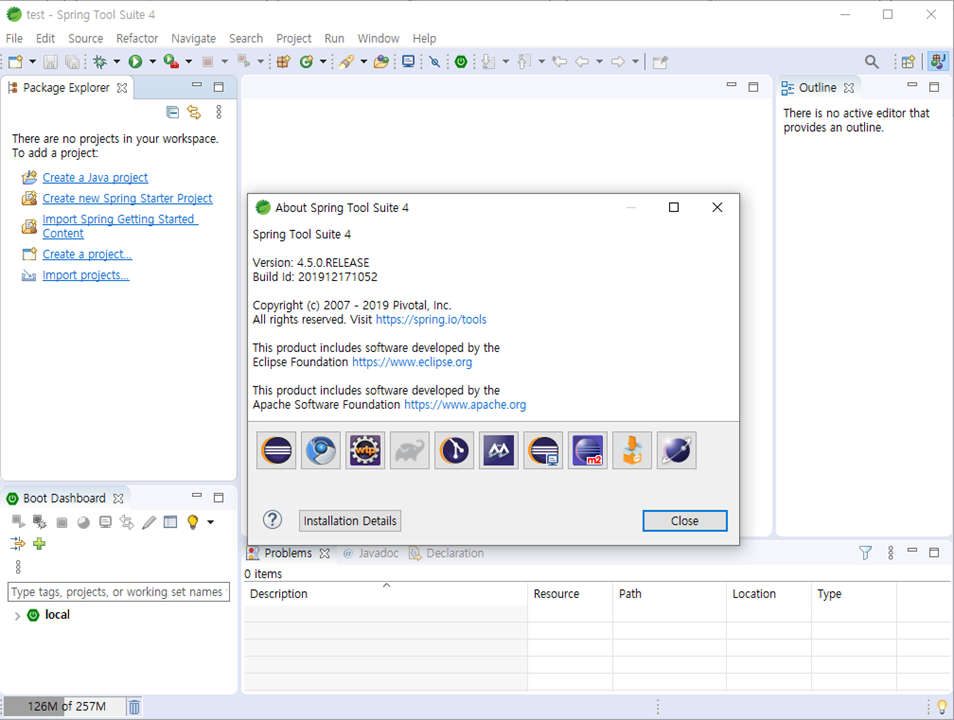The width and height of the screenshot is (954, 720).
Task: Click the lightbulb icon in Boot Dashboard toolbar
Action: [193, 522]
